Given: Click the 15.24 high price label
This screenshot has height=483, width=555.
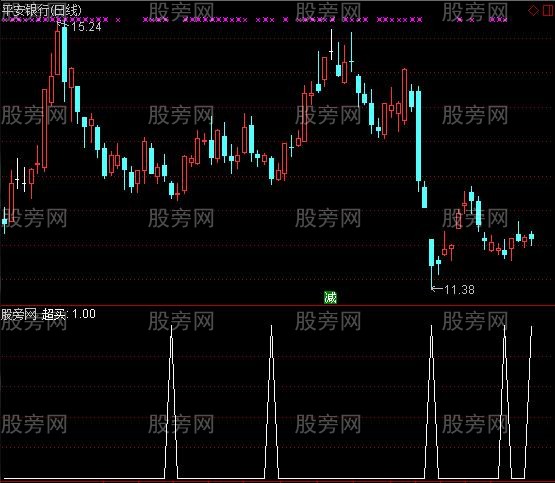Looking at the screenshot, I should [x=86, y=27].
